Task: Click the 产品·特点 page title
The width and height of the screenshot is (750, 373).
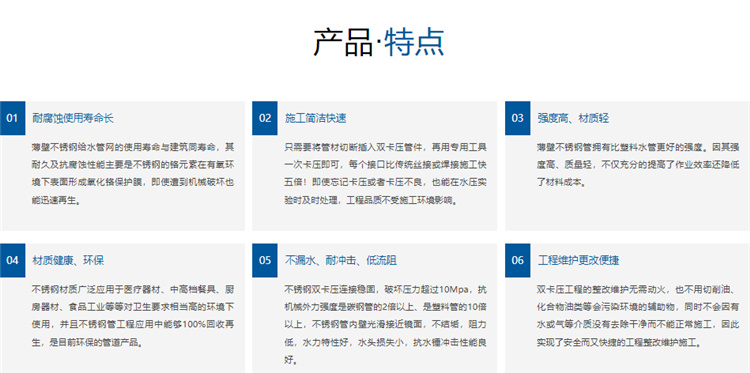Action: tap(379, 43)
